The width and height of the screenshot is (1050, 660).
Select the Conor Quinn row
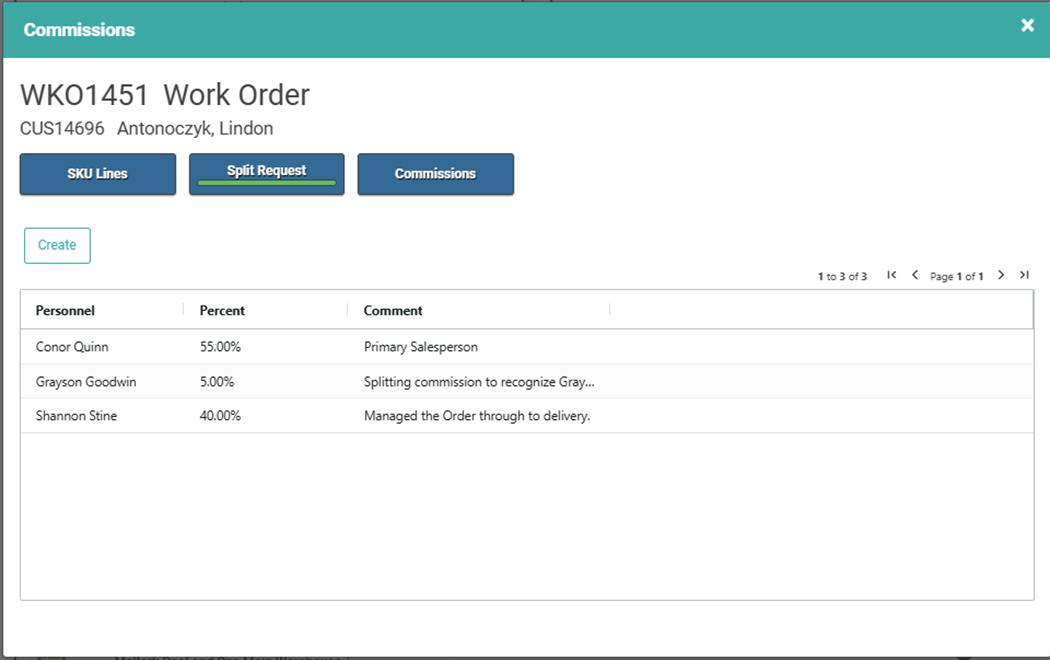72,347
